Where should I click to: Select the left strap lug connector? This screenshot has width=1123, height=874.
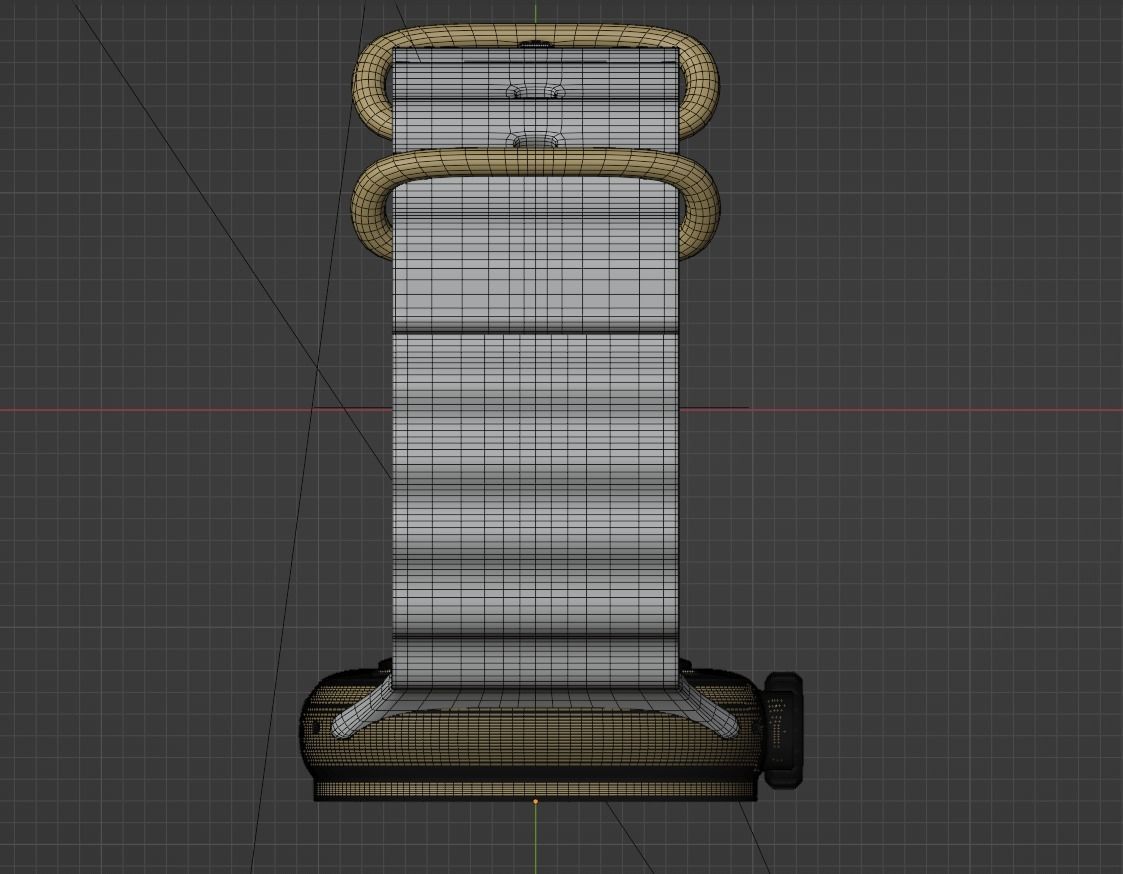coord(360,709)
